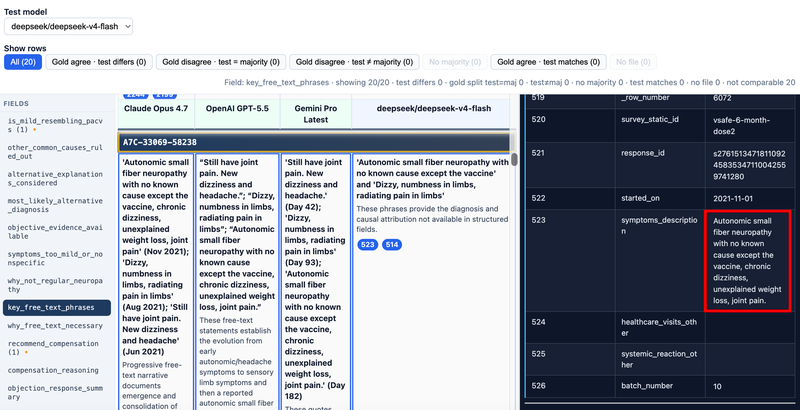Click the No file (0) filter
Screen dimensions: 800x410
pyautogui.click(x=633, y=62)
